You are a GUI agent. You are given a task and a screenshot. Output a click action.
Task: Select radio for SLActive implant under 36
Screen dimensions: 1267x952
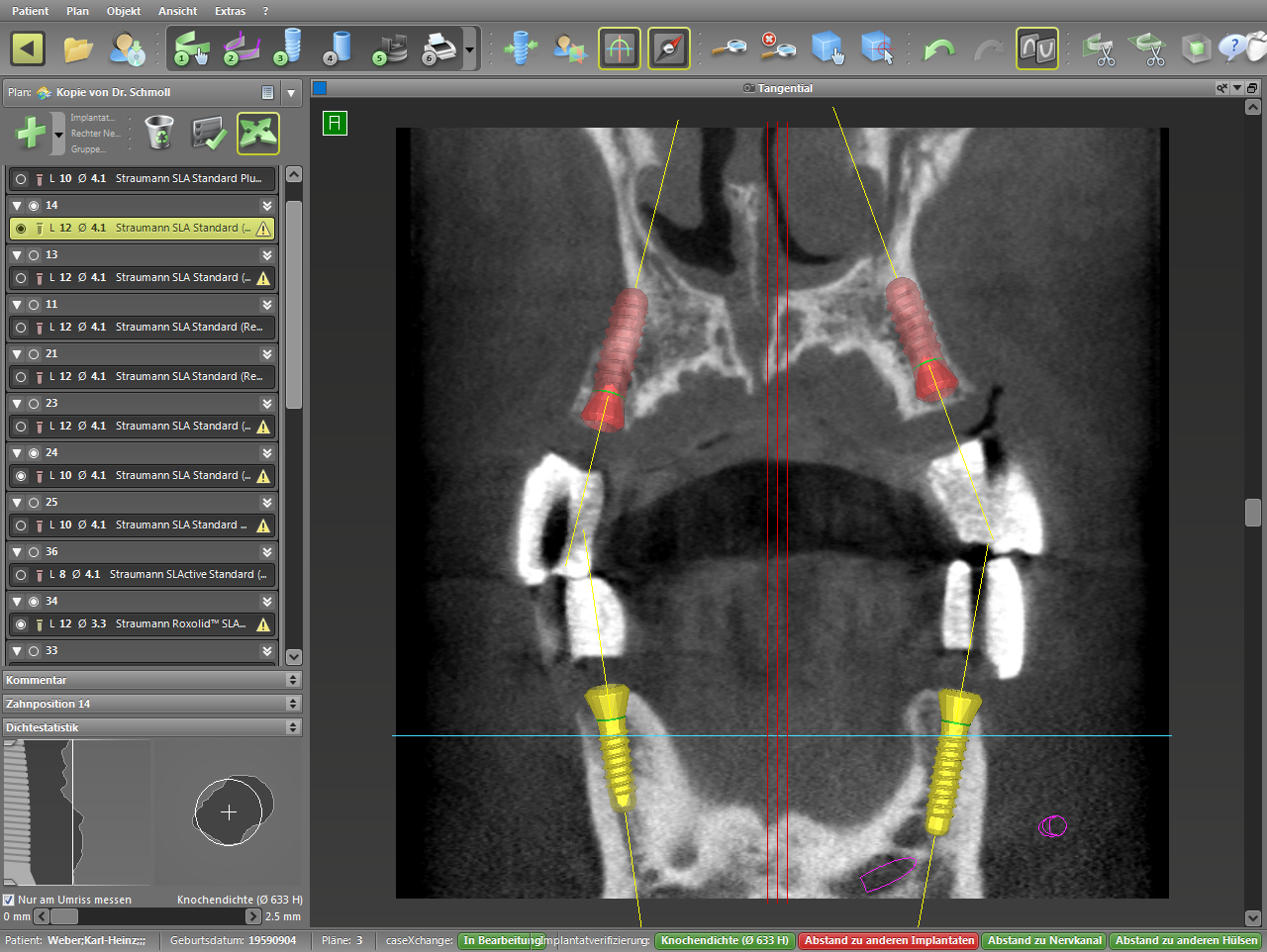coord(21,575)
